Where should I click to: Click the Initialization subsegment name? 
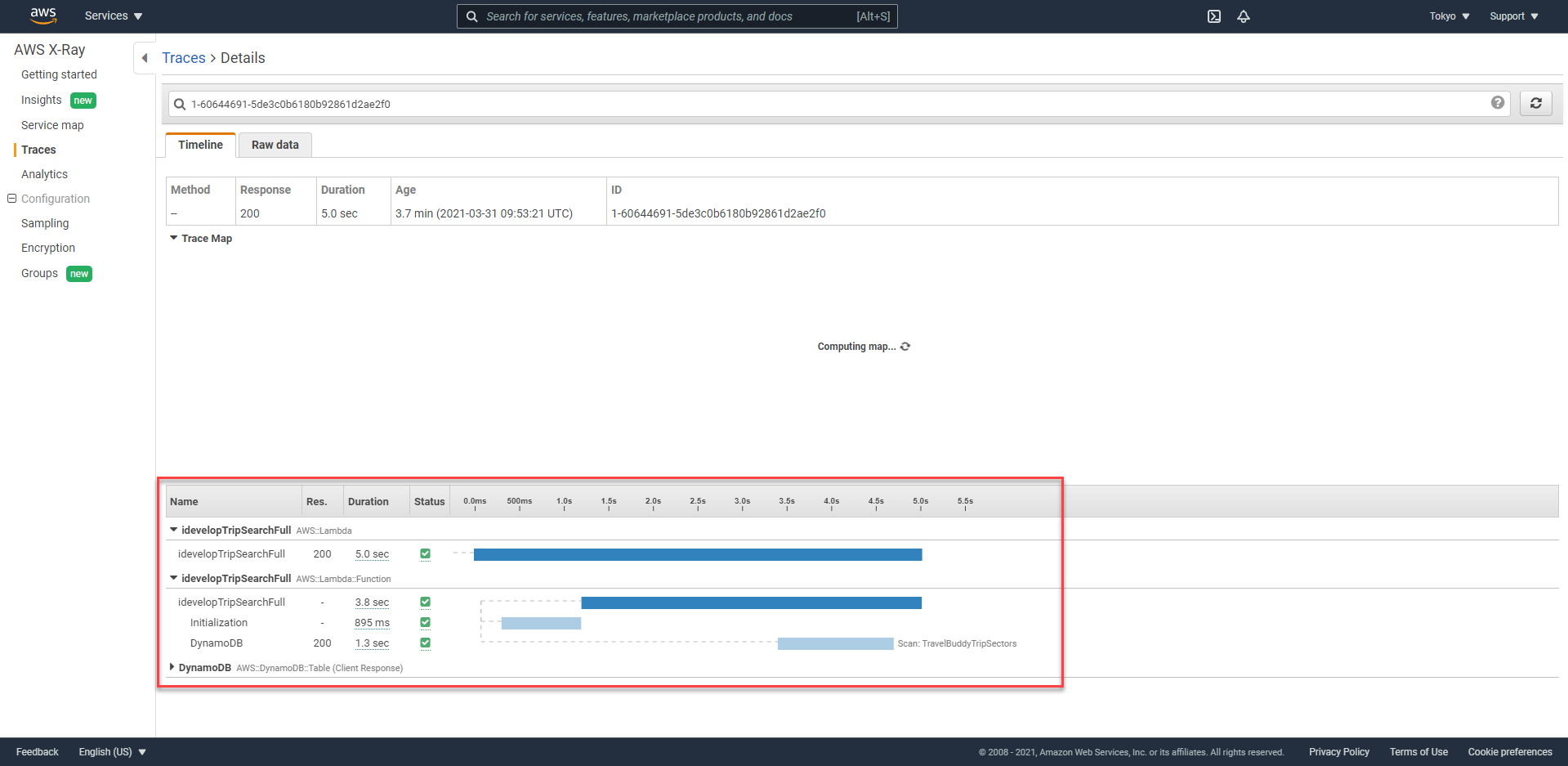pos(219,623)
